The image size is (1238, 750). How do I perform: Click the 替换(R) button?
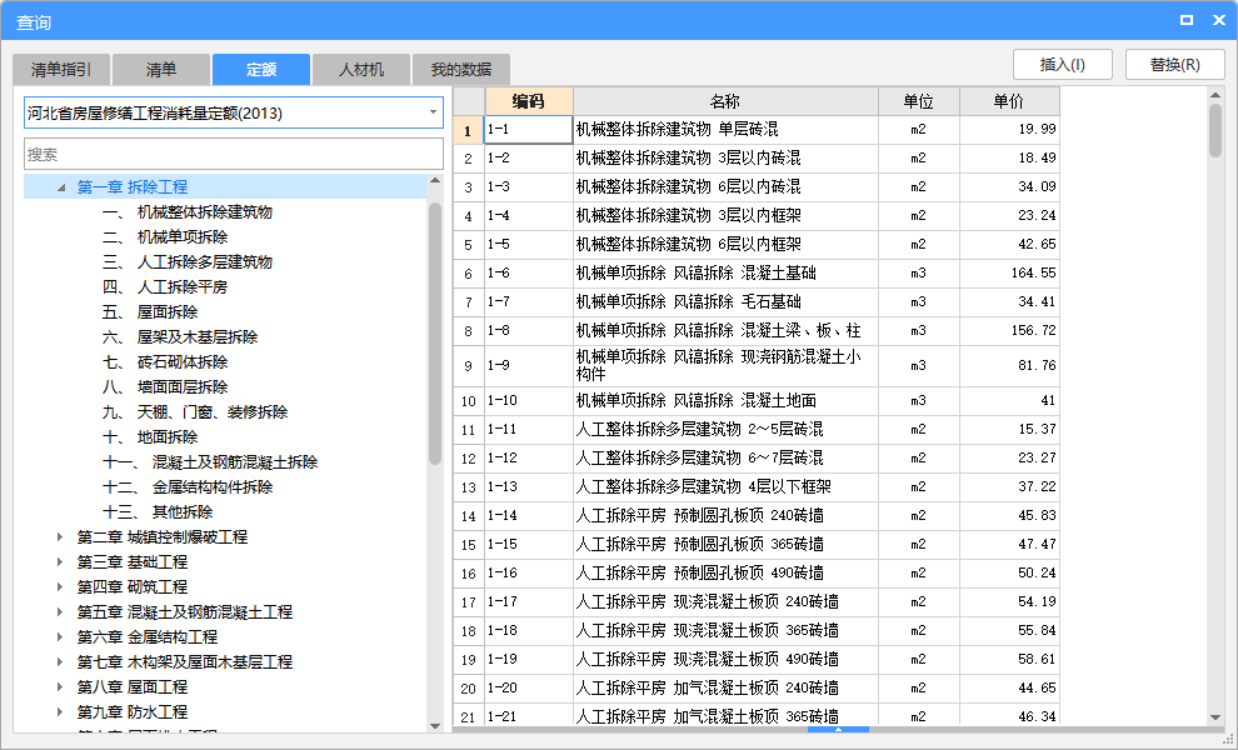(1175, 64)
